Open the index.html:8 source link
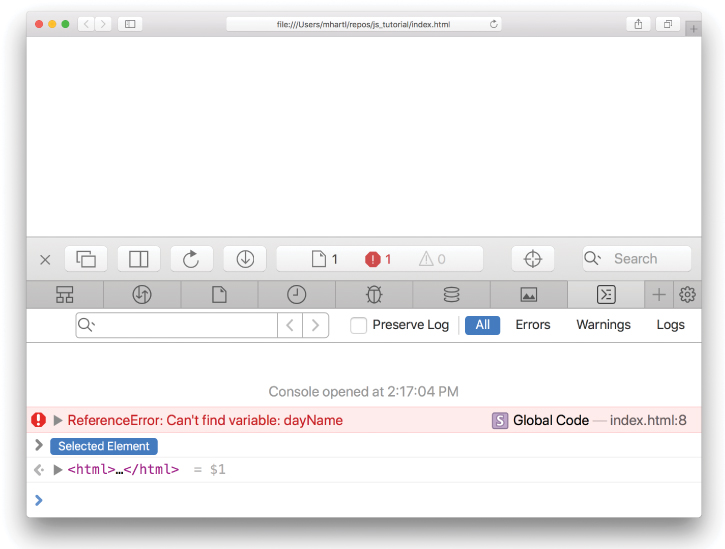 [648, 421]
